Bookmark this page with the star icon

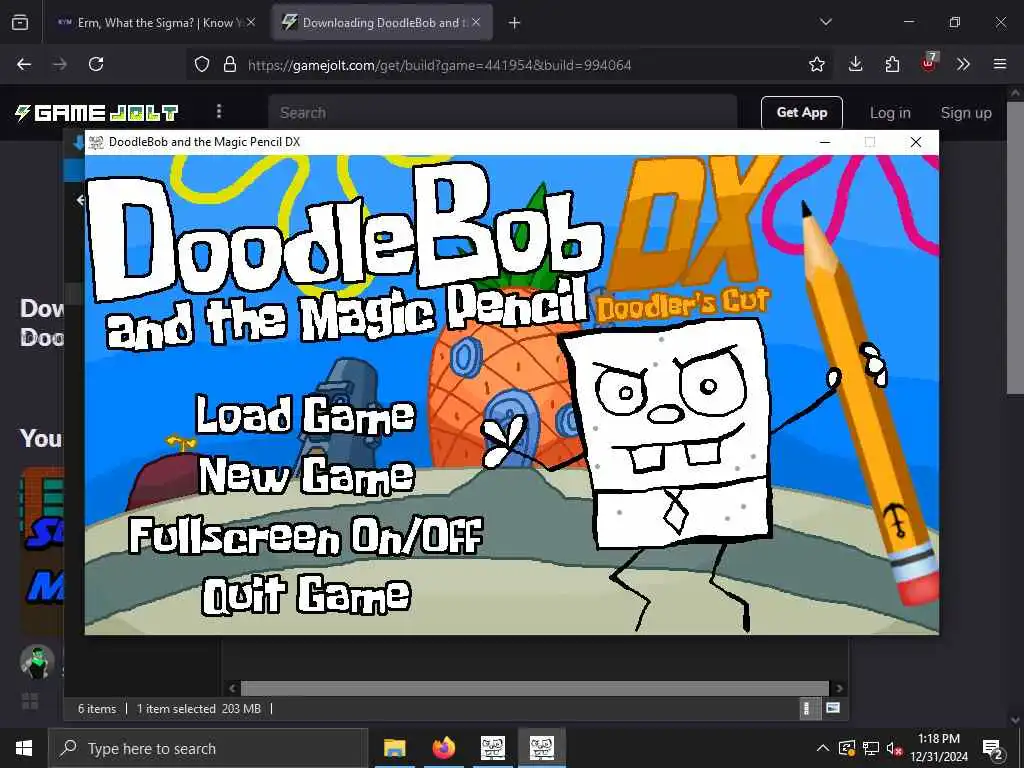(x=816, y=64)
